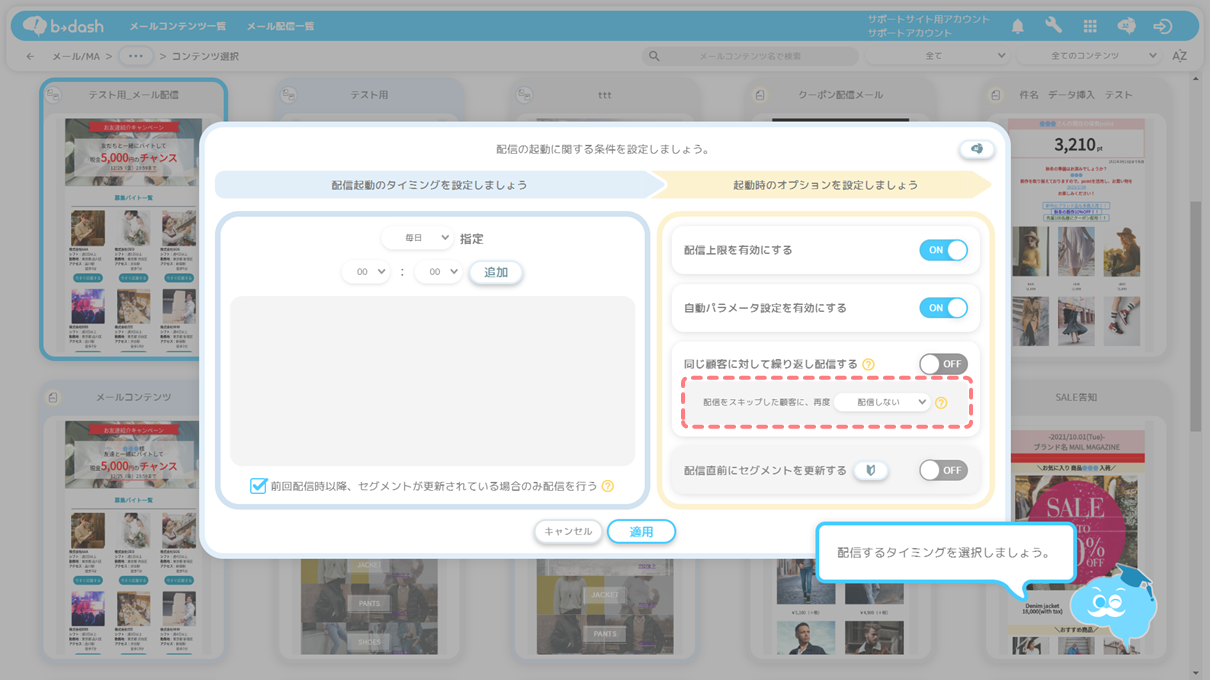Focus the メールコンテンツ名で検索 search field
1210x680 pixels.
(750, 56)
